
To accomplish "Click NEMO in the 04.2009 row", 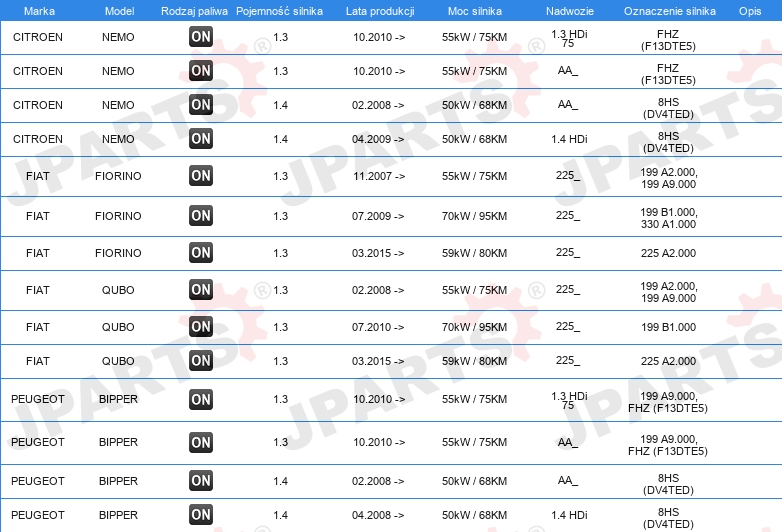I will click(x=118, y=139).
